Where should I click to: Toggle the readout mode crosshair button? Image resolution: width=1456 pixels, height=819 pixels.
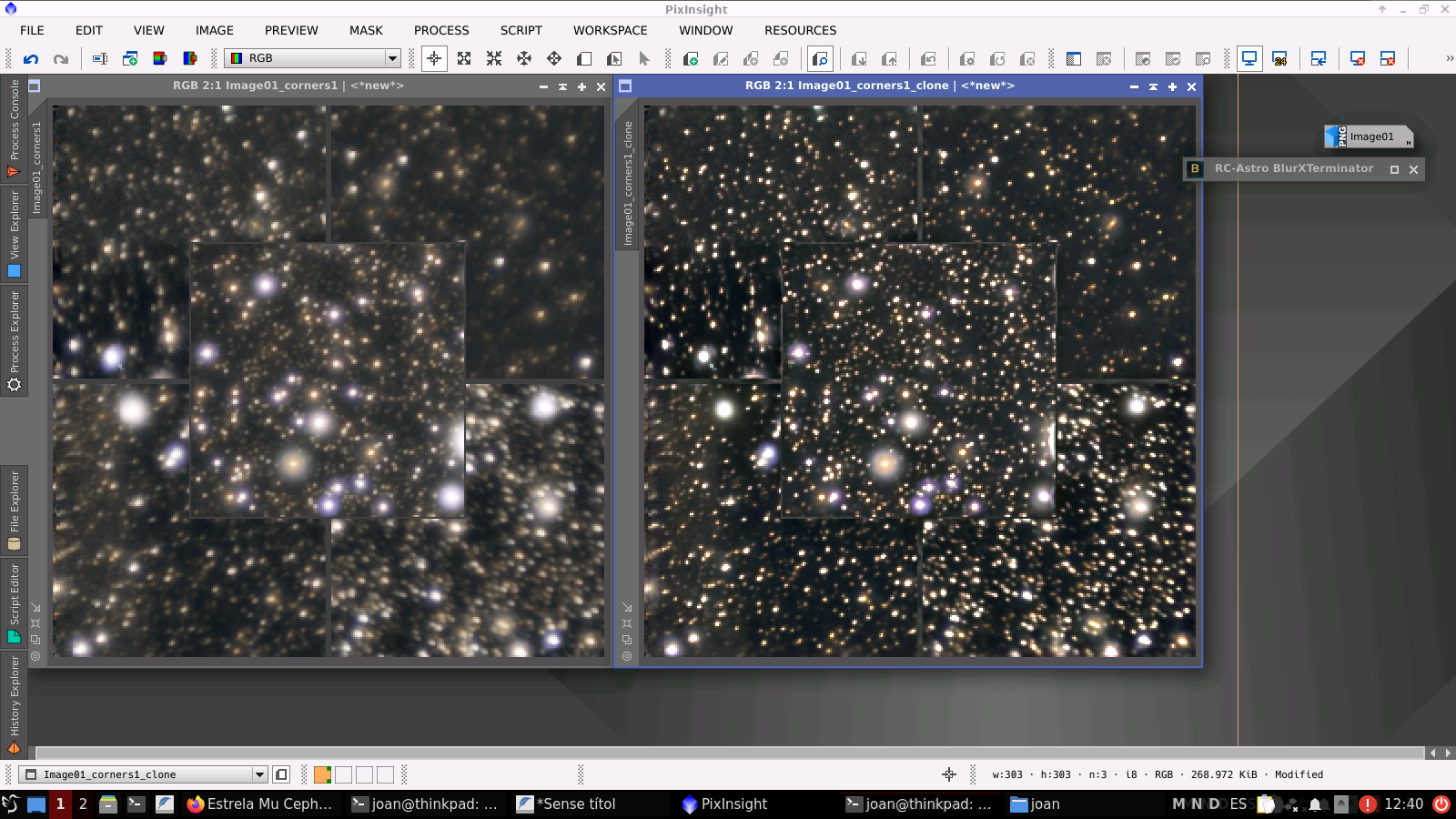pos(434,59)
